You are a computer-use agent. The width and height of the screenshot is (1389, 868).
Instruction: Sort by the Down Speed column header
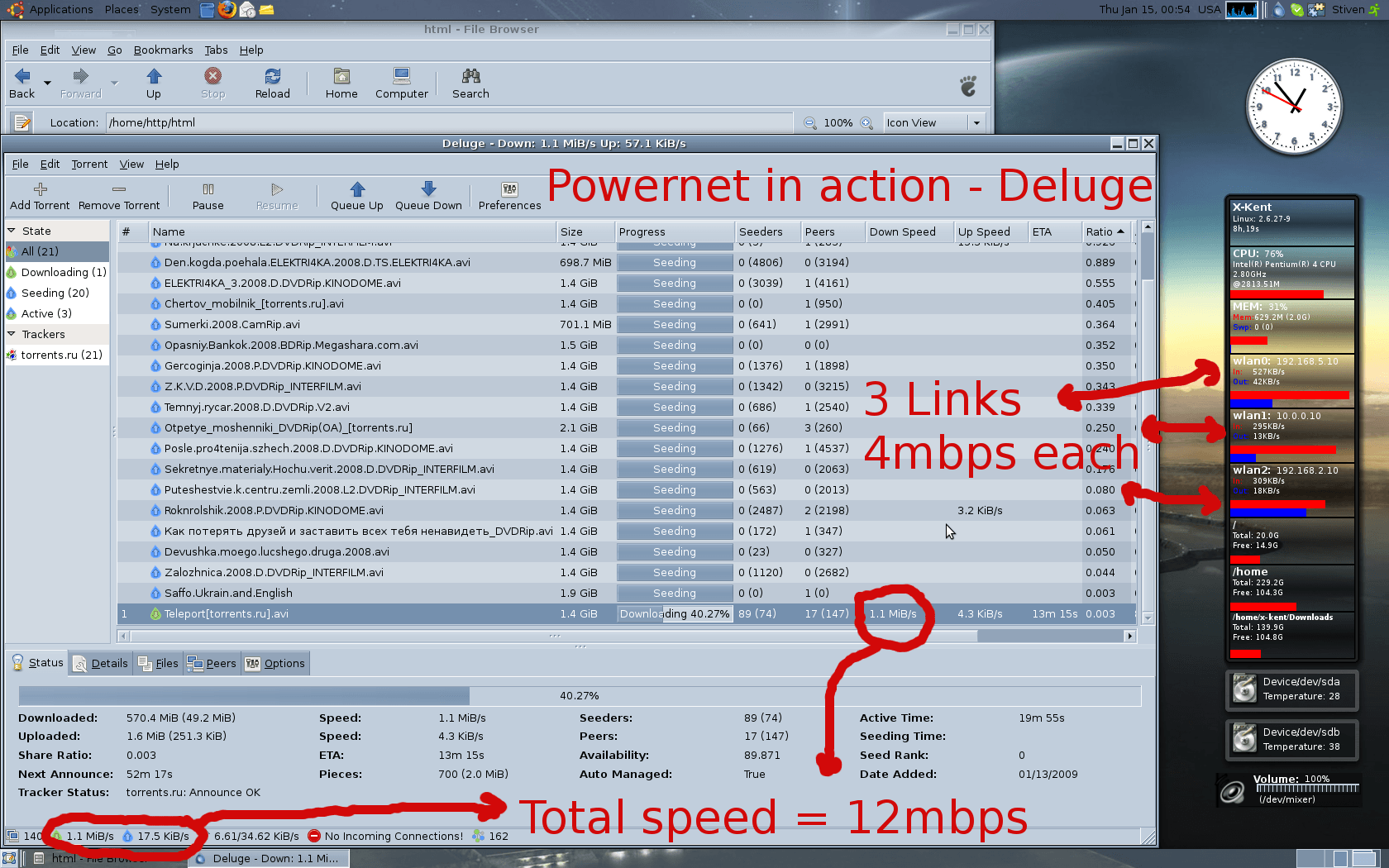909,231
